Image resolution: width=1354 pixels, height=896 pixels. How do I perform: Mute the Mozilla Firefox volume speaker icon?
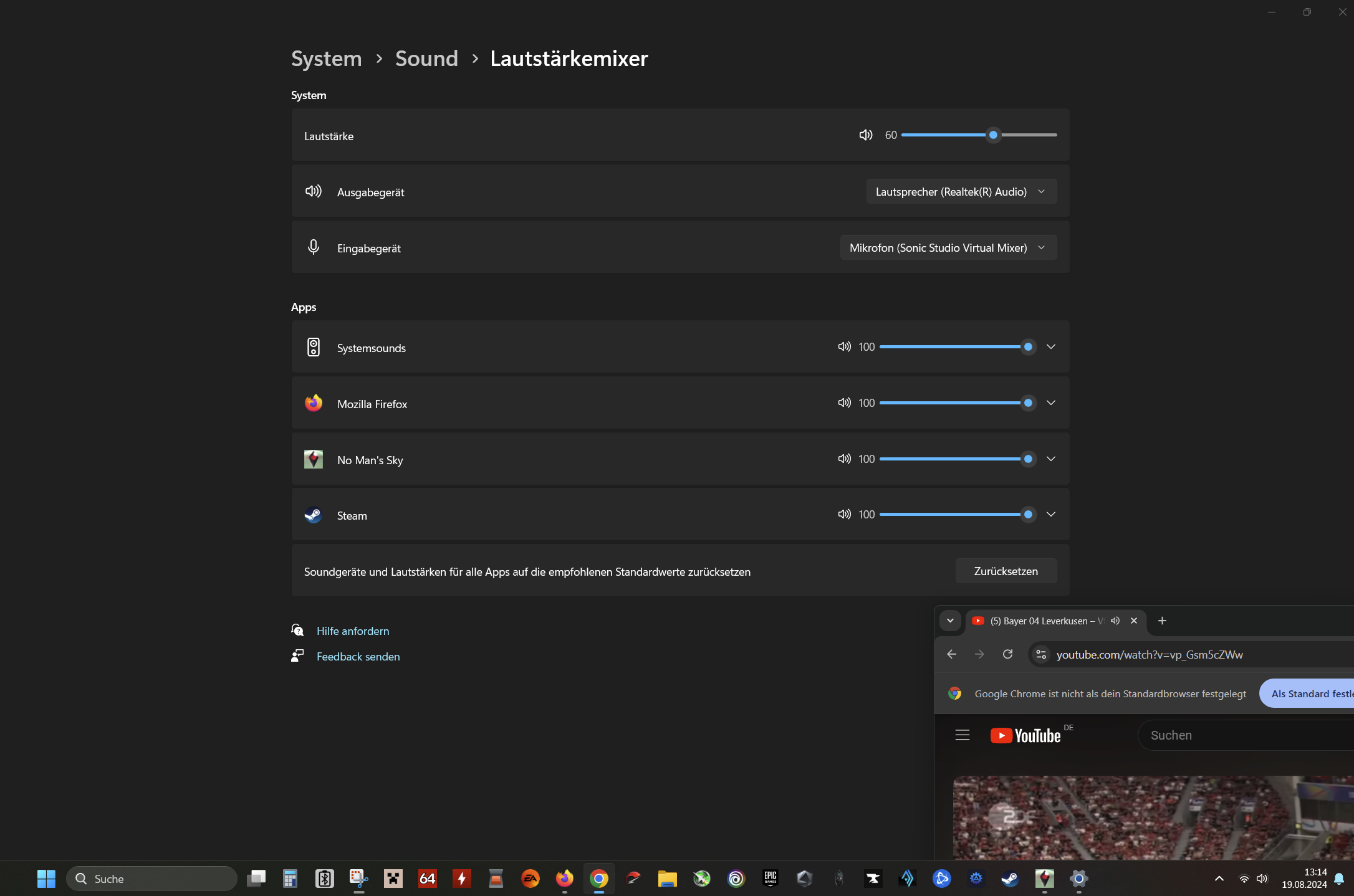click(x=844, y=403)
